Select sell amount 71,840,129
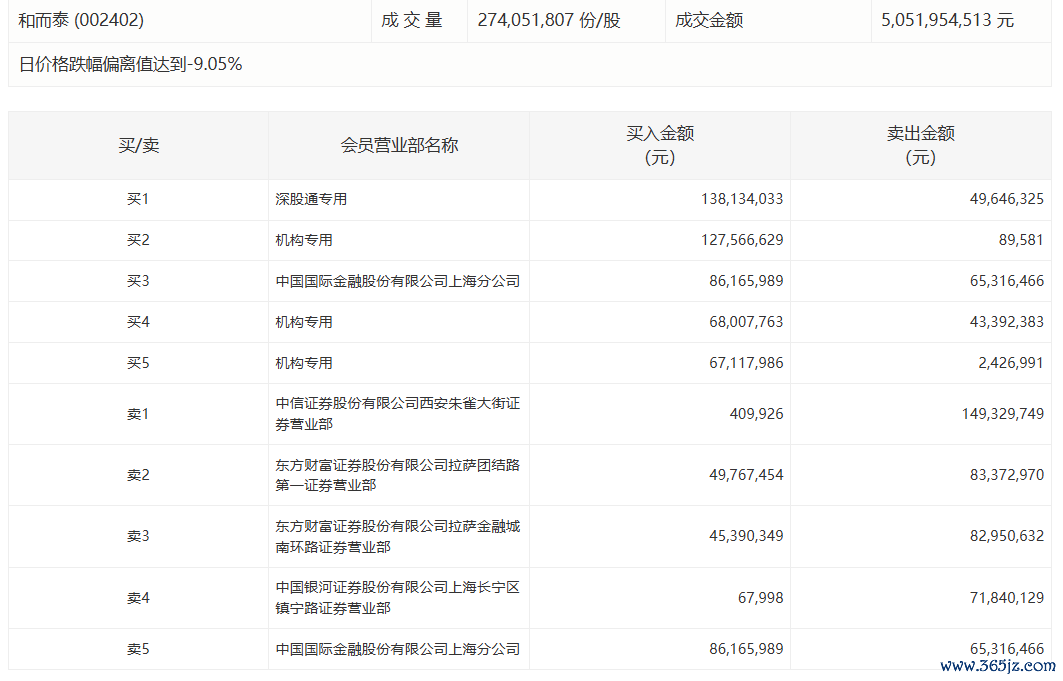The image size is (1063, 681). coord(1007,598)
